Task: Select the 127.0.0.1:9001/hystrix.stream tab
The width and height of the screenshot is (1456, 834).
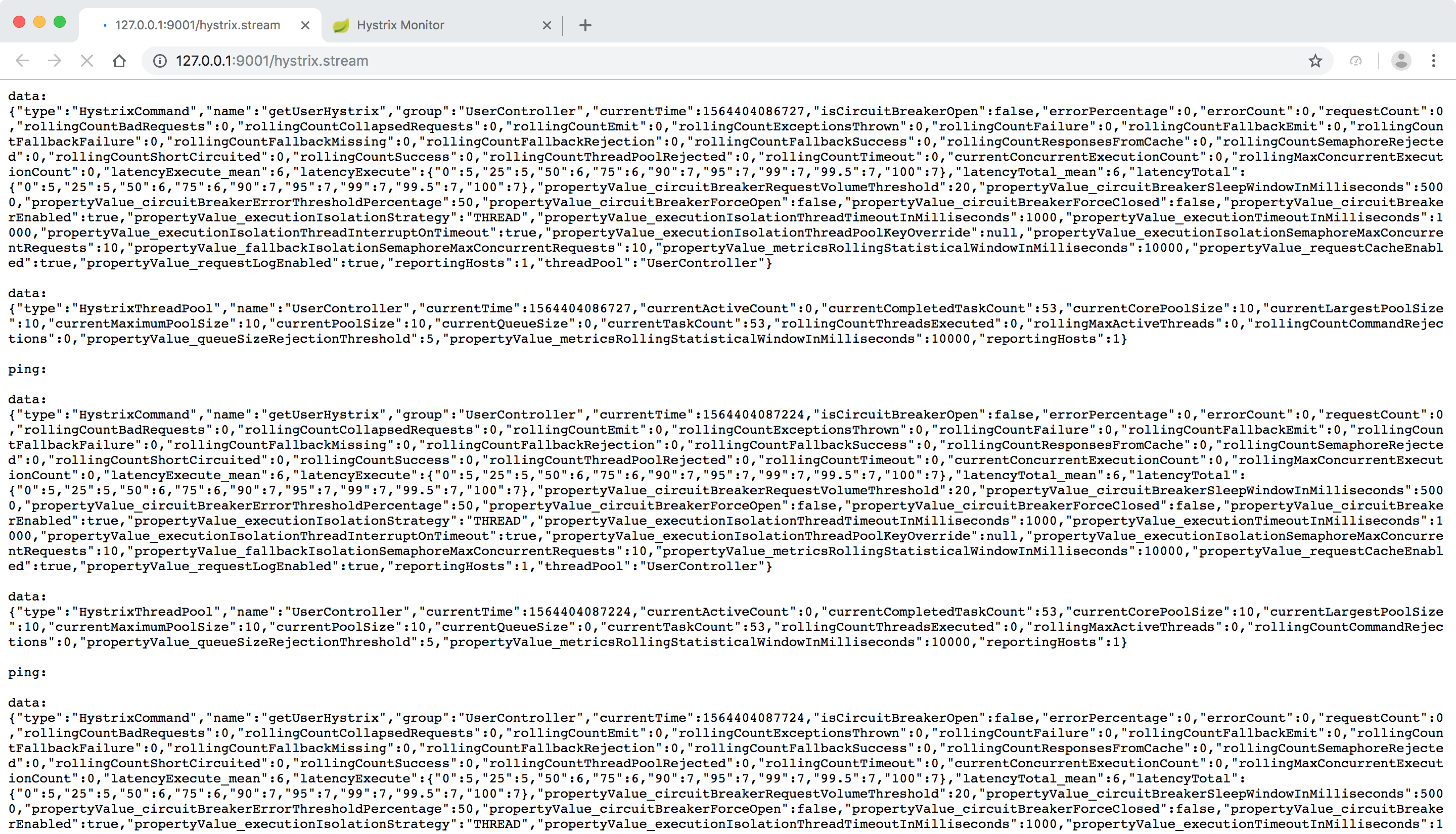Action: pos(200,25)
